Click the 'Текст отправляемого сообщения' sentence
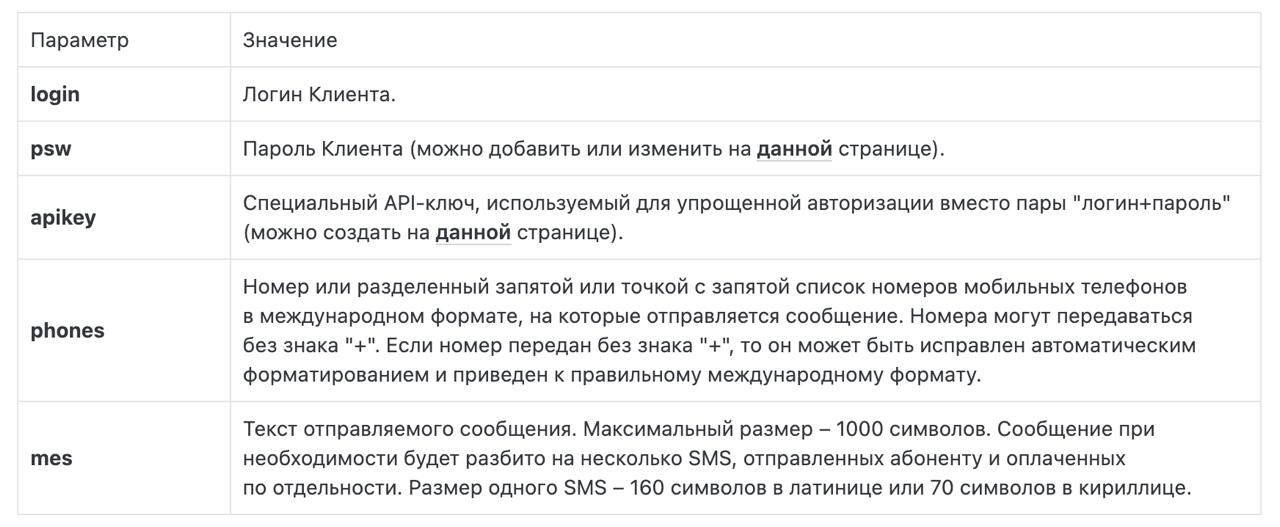Screen dimensions: 1280x527 tap(410, 430)
